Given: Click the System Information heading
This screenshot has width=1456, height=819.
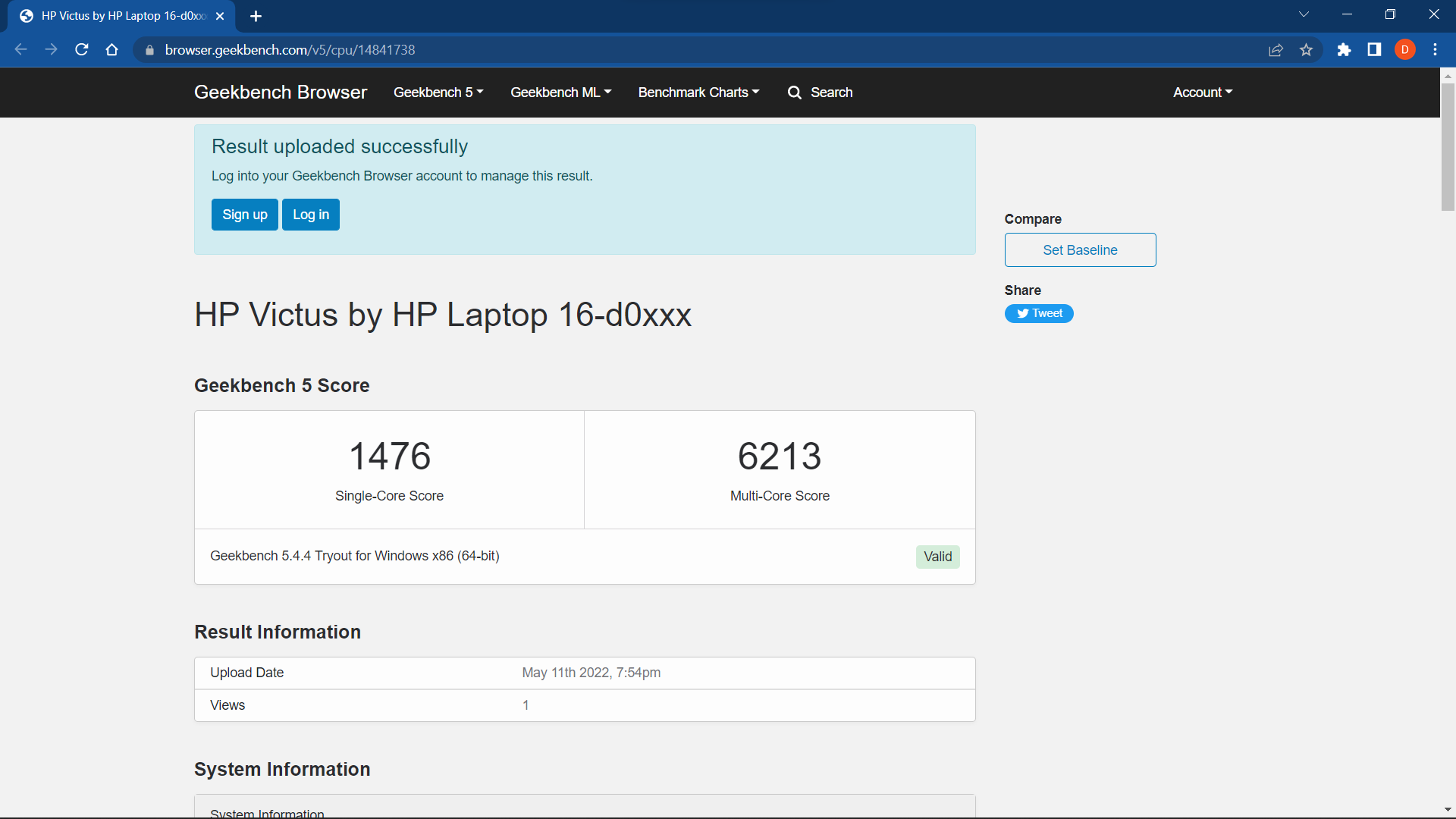Looking at the screenshot, I should pyautogui.click(x=282, y=769).
